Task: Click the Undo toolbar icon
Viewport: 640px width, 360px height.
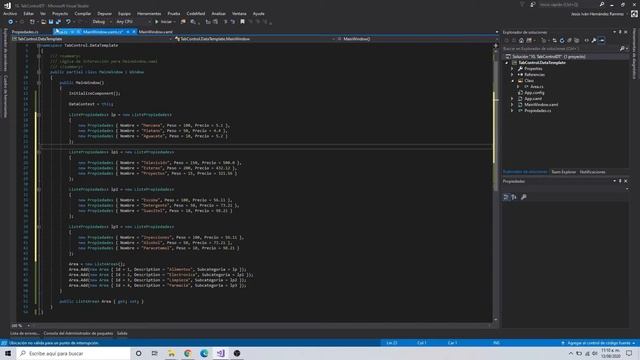Action: point(68,22)
